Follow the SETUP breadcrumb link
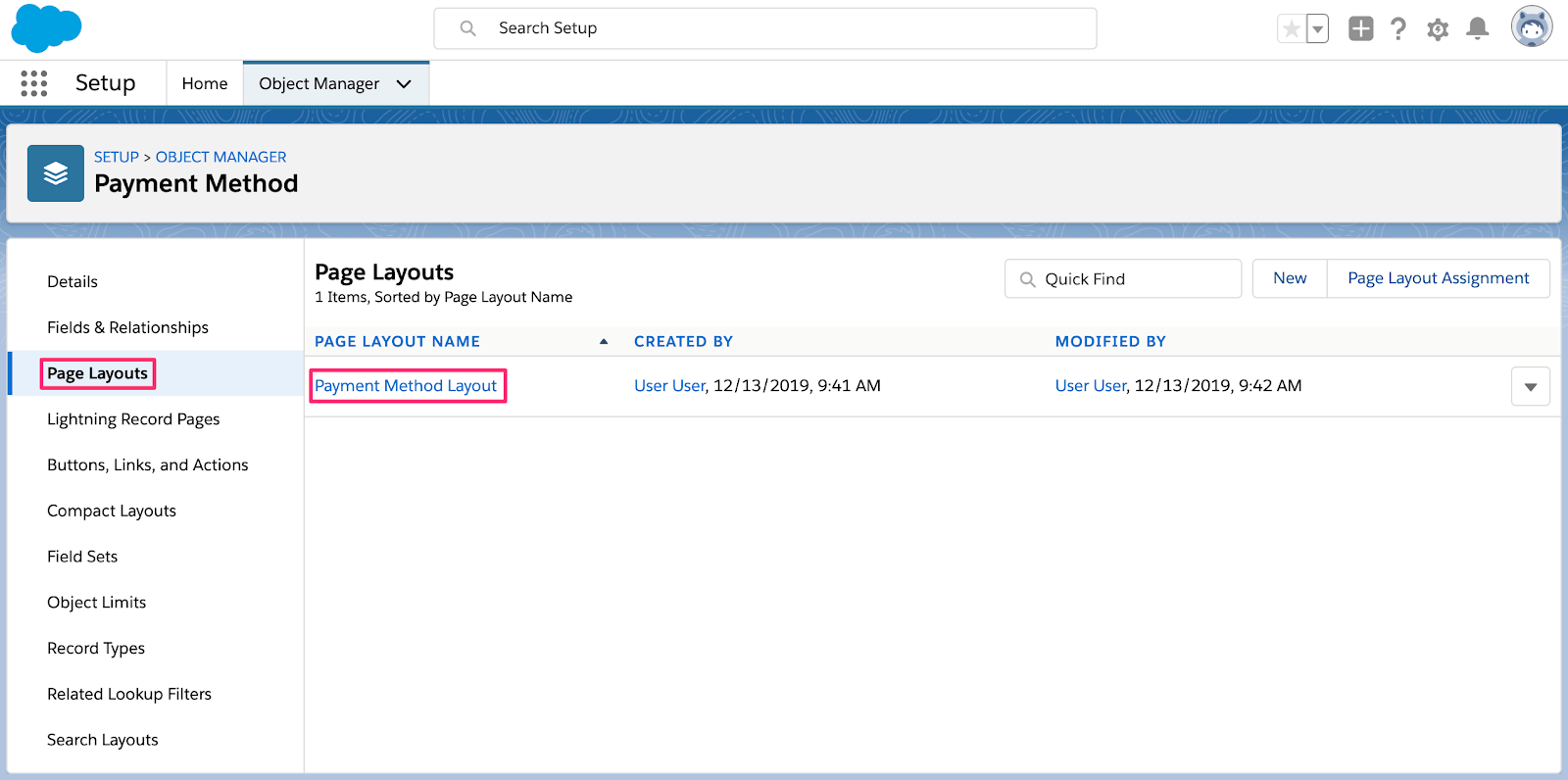The width and height of the screenshot is (1568, 780). point(117,157)
